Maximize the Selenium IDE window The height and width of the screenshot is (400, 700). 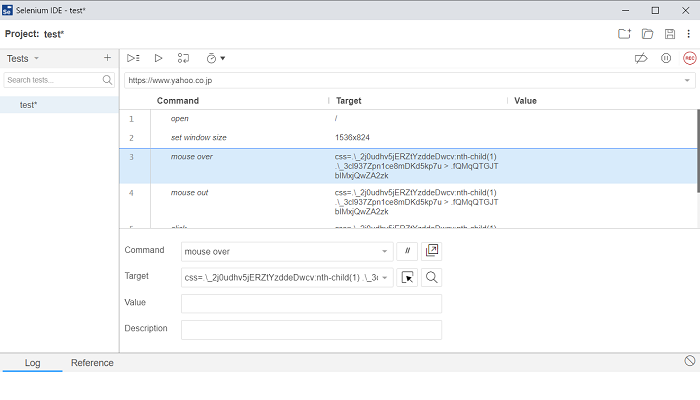655,10
